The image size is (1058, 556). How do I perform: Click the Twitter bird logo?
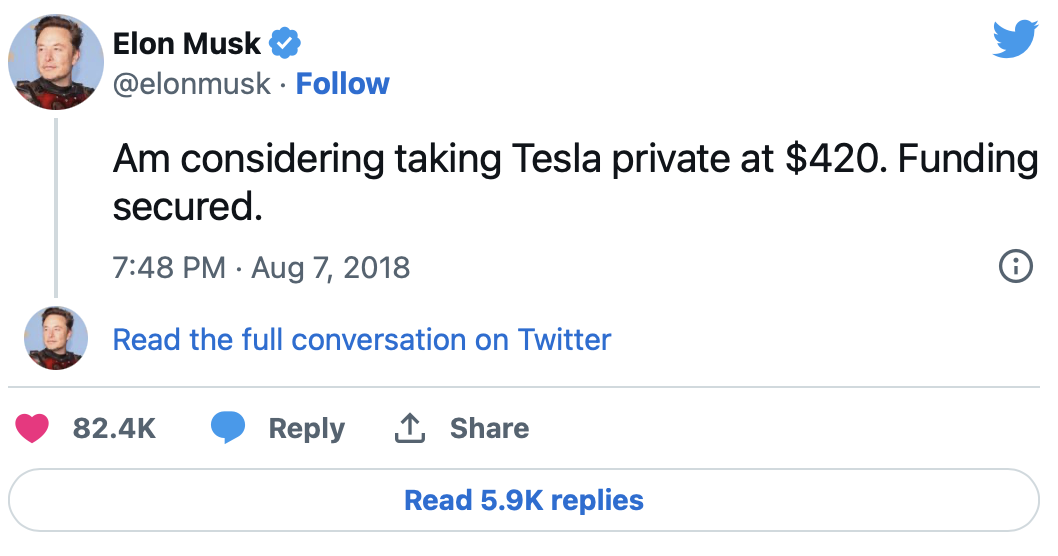click(x=1015, y=40)
